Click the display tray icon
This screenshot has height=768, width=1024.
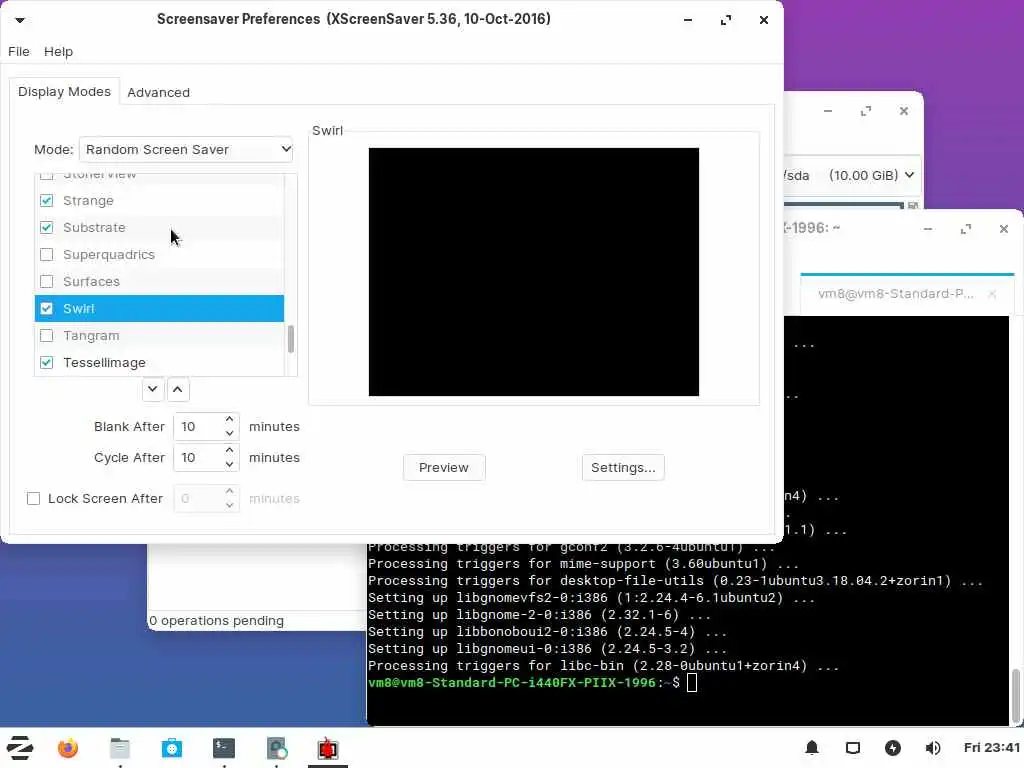853,748
